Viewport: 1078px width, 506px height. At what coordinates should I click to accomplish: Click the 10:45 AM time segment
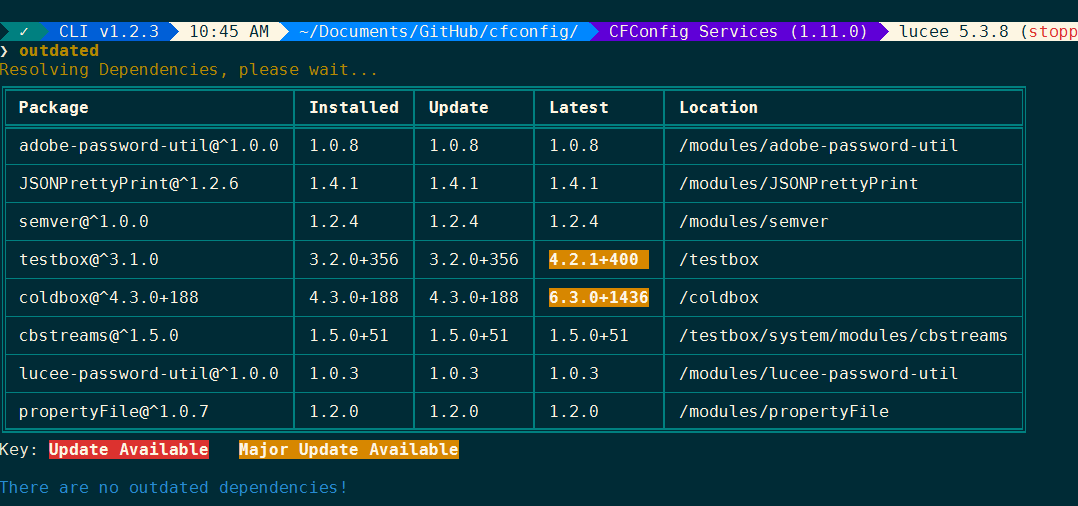click(x=229, y=31)
